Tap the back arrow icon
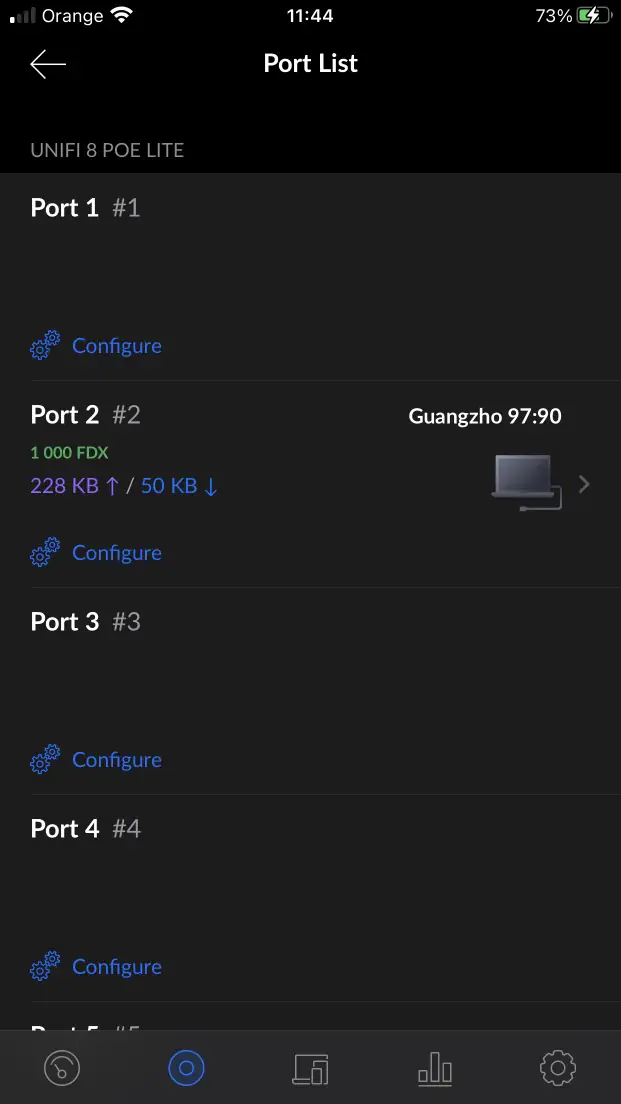The image size is (621, 1104). pos(48,64)
